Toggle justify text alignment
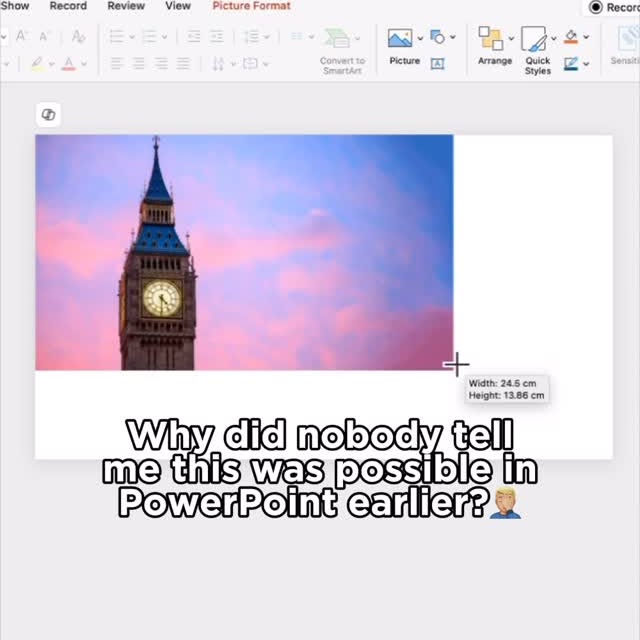Screen dimensions: 640x640 (x=183, y=63)
